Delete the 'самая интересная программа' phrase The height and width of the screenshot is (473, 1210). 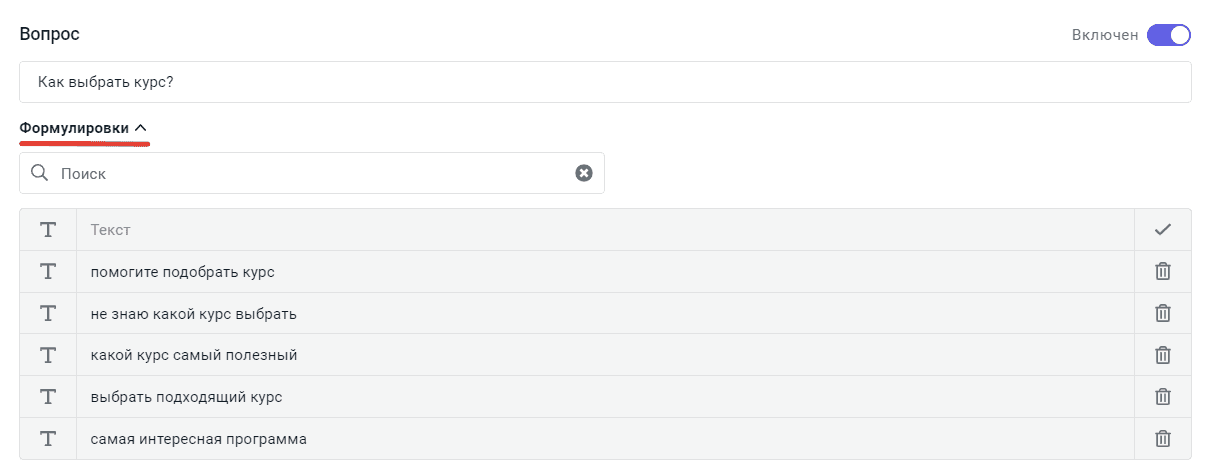click(x=1163, y=438)
